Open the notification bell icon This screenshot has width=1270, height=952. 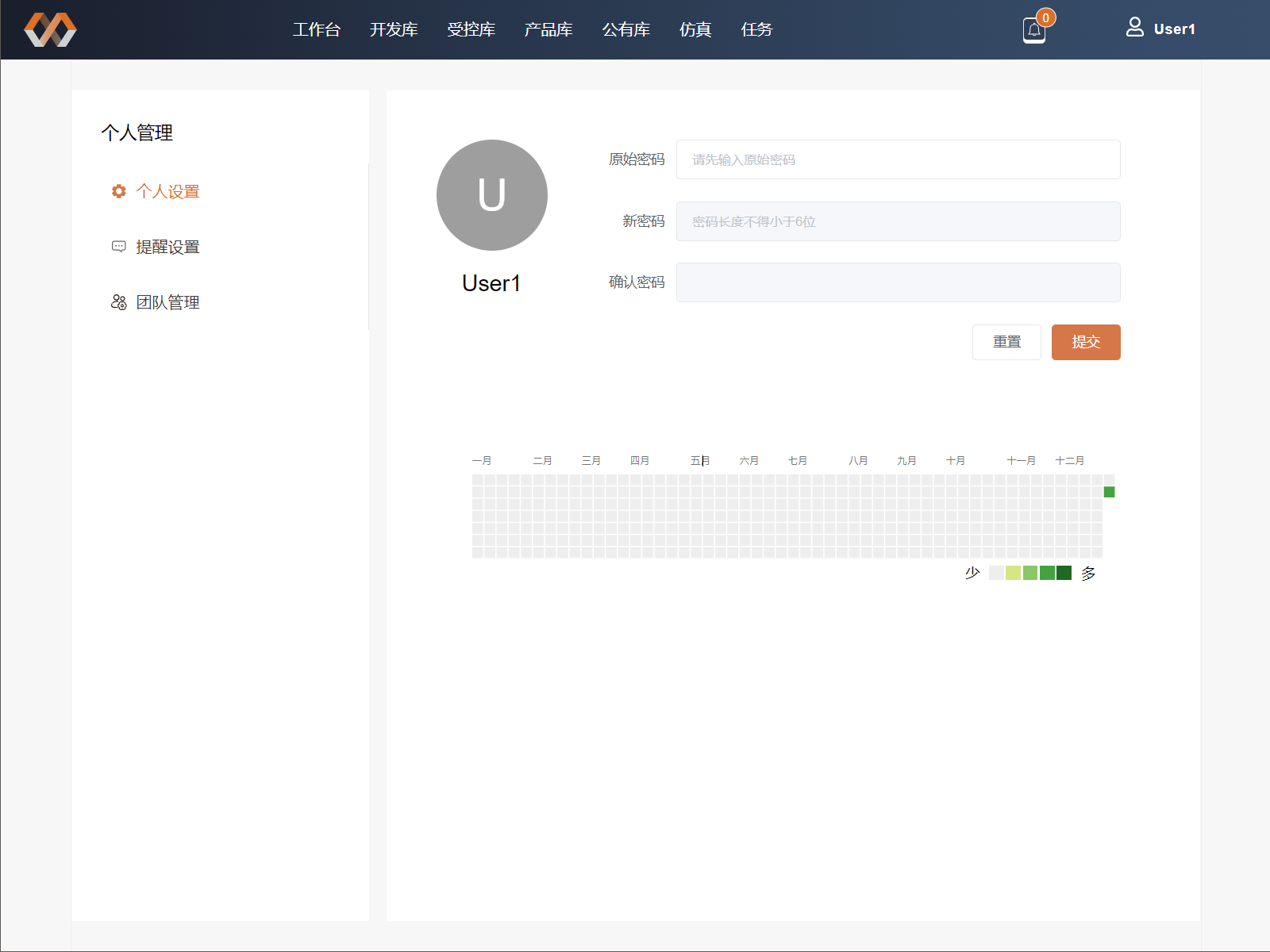point(1033,31)
